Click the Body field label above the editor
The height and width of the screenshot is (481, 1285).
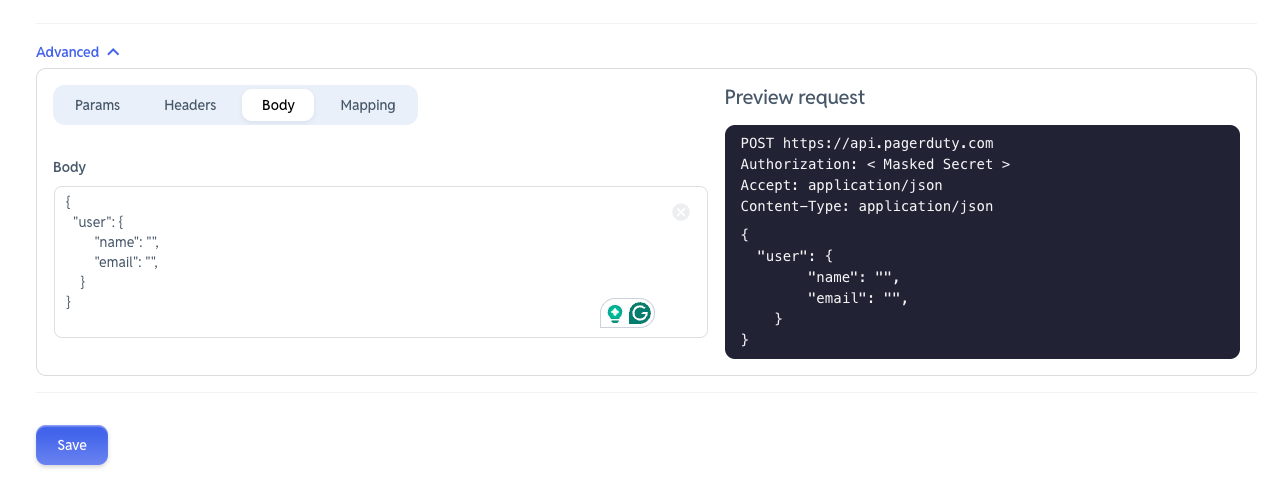pyautogui.click(x=70, y=167)
